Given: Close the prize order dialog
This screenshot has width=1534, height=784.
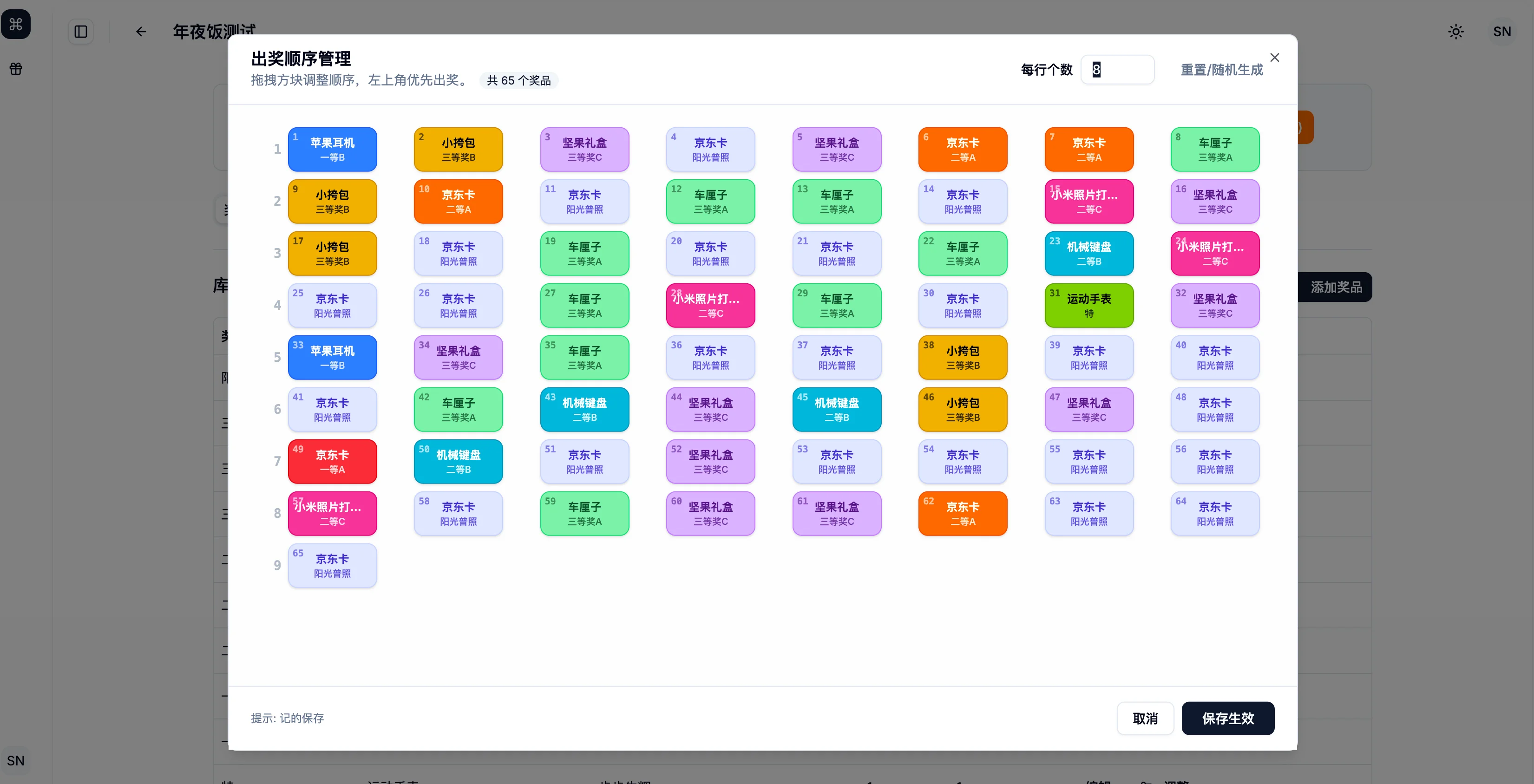Looking at the screenshot, I should tap(1274, 58).
